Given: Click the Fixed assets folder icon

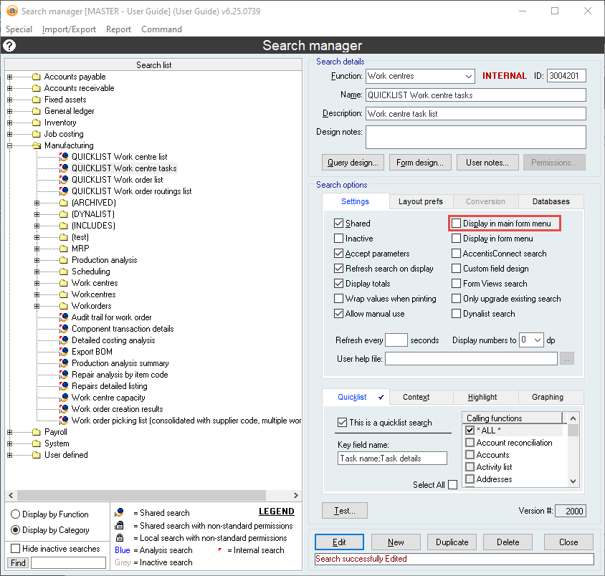Looking at the screenshot, I should (x=36, y=100).
